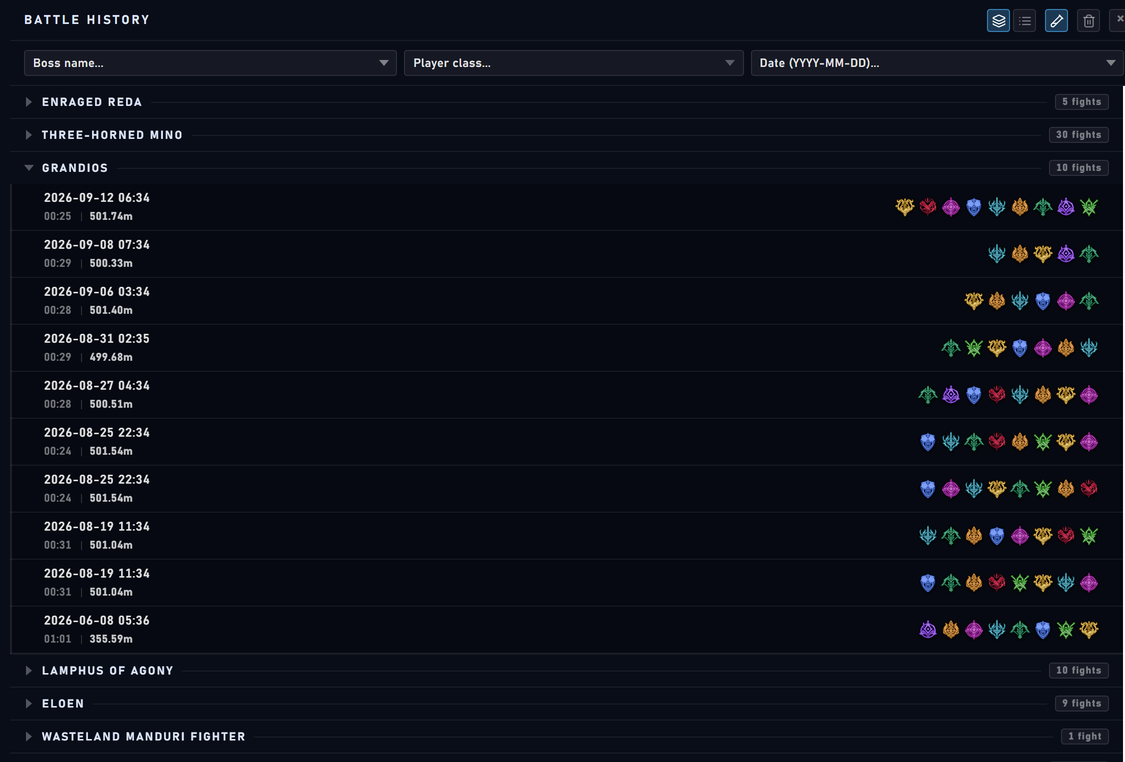1125x762 pixels.
Task: Select purple class icon in 2026-06-08 05:36 fight
Action: (x=928, y=630)
